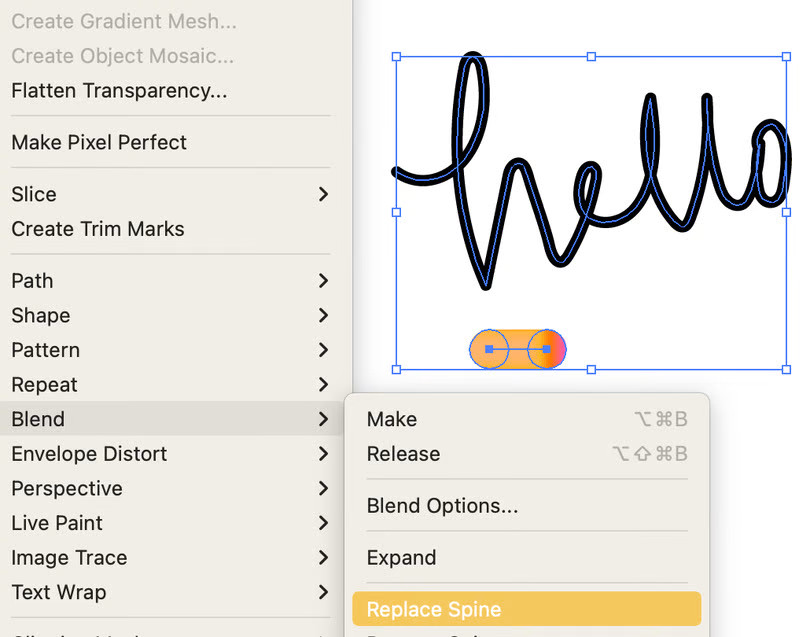Open the Shape submenu chevron
This screenshot has height=637, width=800.
pos(323,315)
